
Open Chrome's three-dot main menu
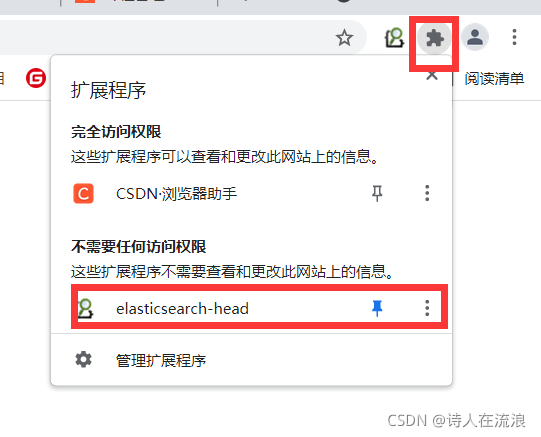(514, 37)
